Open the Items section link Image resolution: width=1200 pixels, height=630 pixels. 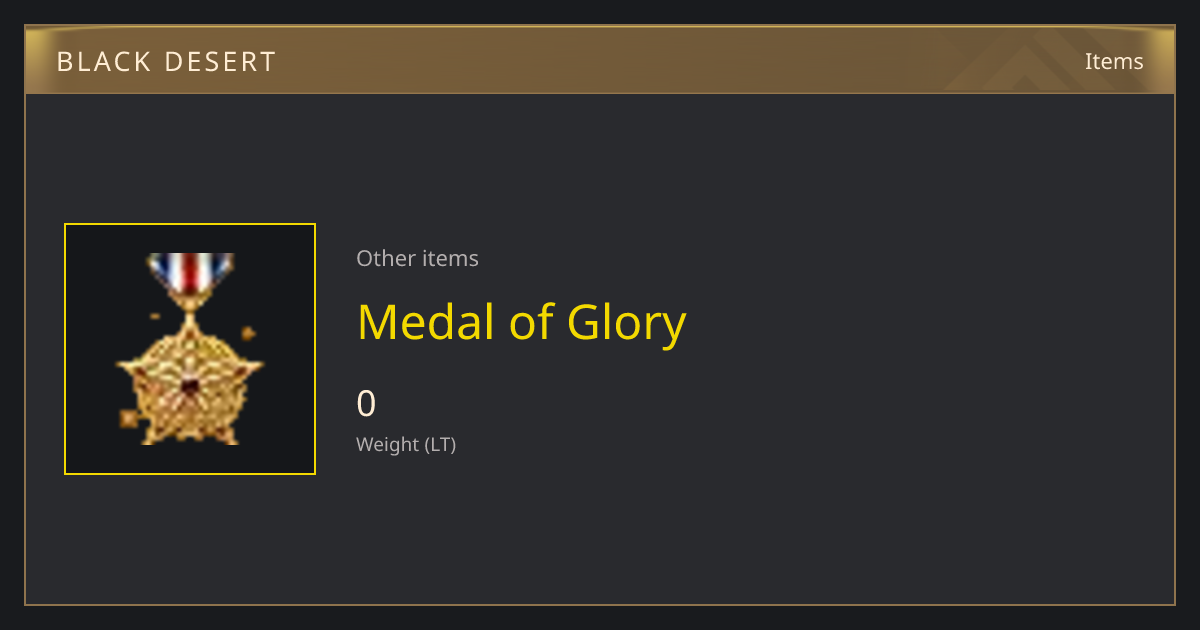coord(1114,61)
